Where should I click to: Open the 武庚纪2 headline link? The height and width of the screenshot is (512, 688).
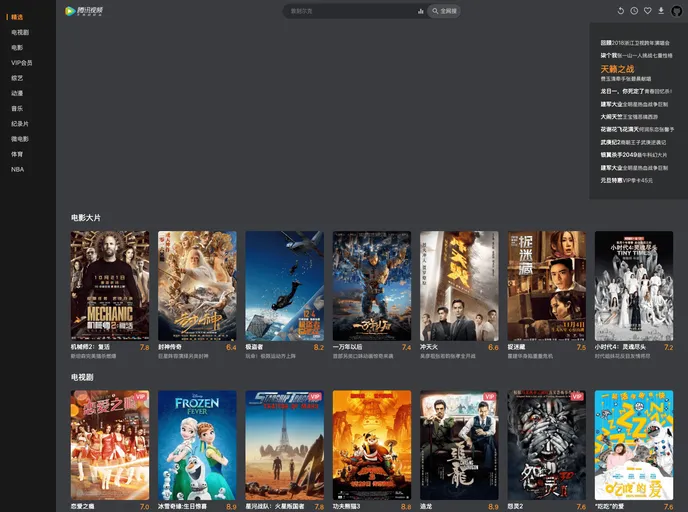pyautogui.click(x=633, y=142)
